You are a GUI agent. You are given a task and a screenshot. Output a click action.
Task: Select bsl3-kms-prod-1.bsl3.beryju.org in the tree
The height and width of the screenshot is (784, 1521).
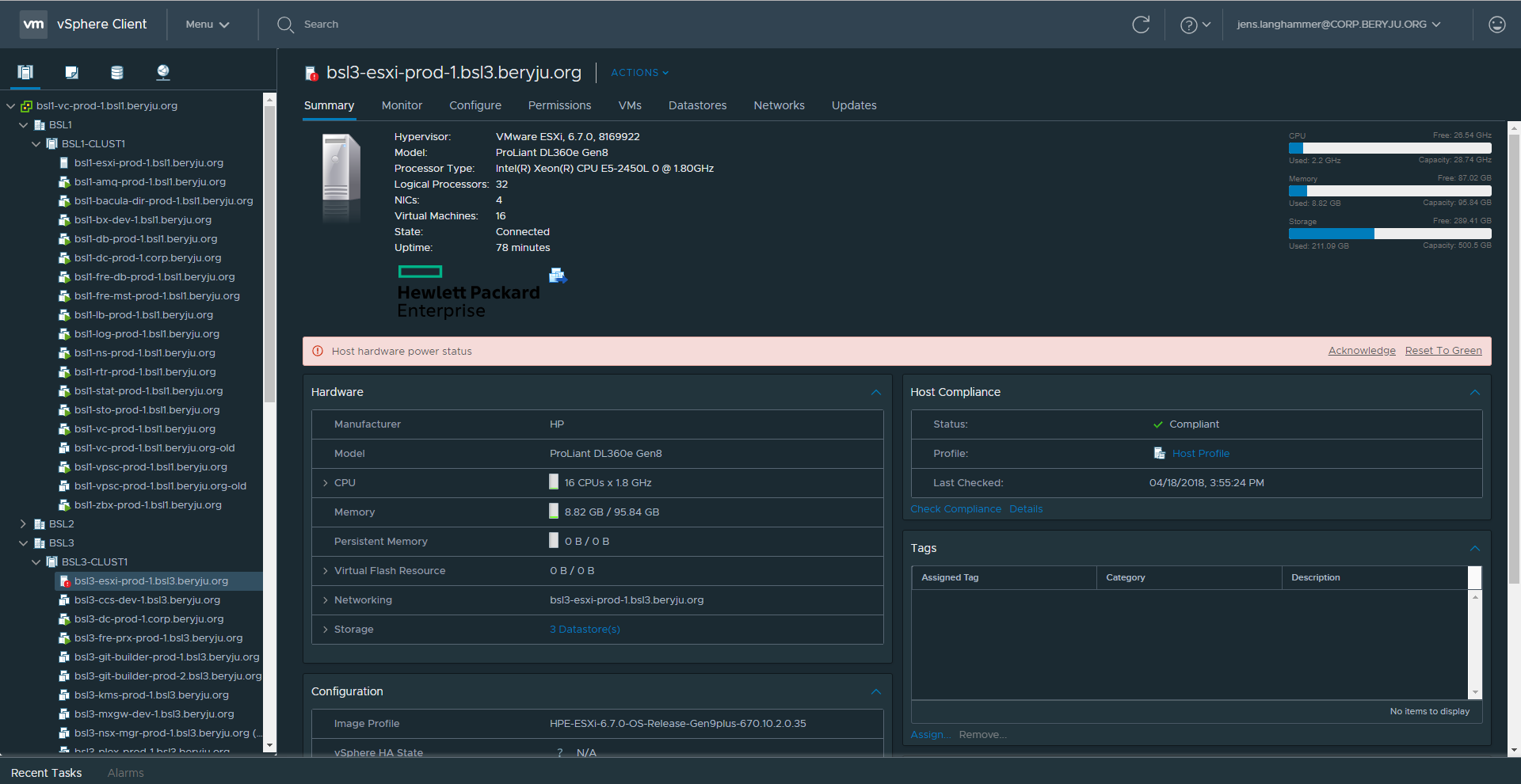(x=151, y=695)
